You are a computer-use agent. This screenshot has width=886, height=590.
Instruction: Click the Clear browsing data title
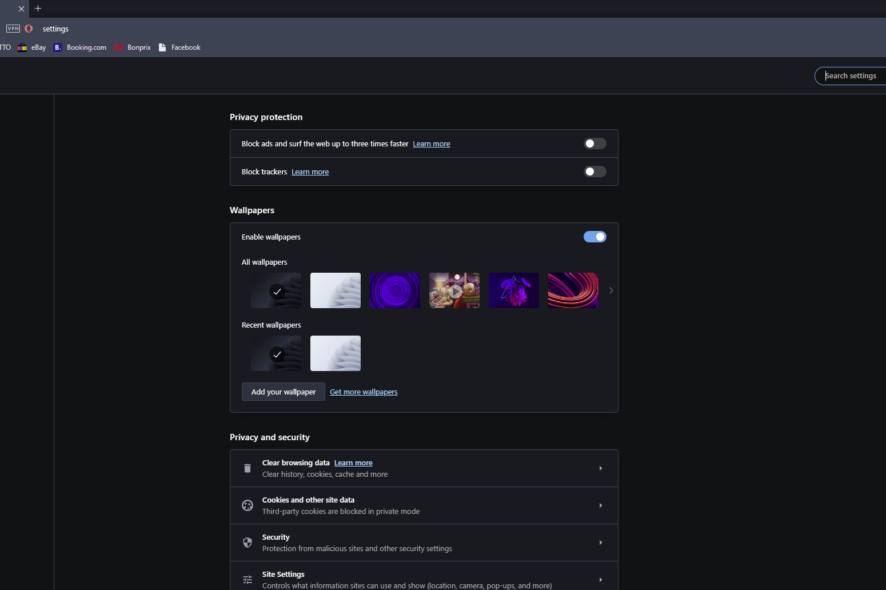(296, 463)
